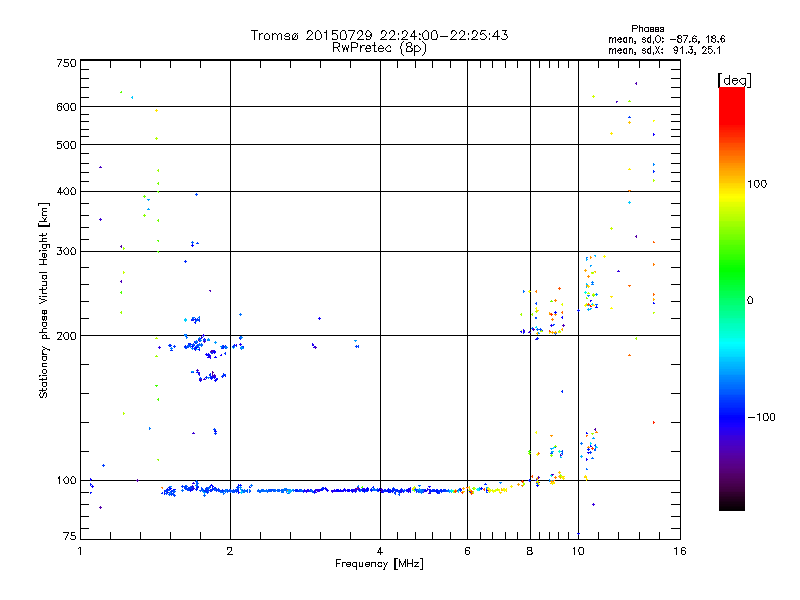Click the x-axis tick label '6'
The image size is (800, 600).
pos(467,551)
